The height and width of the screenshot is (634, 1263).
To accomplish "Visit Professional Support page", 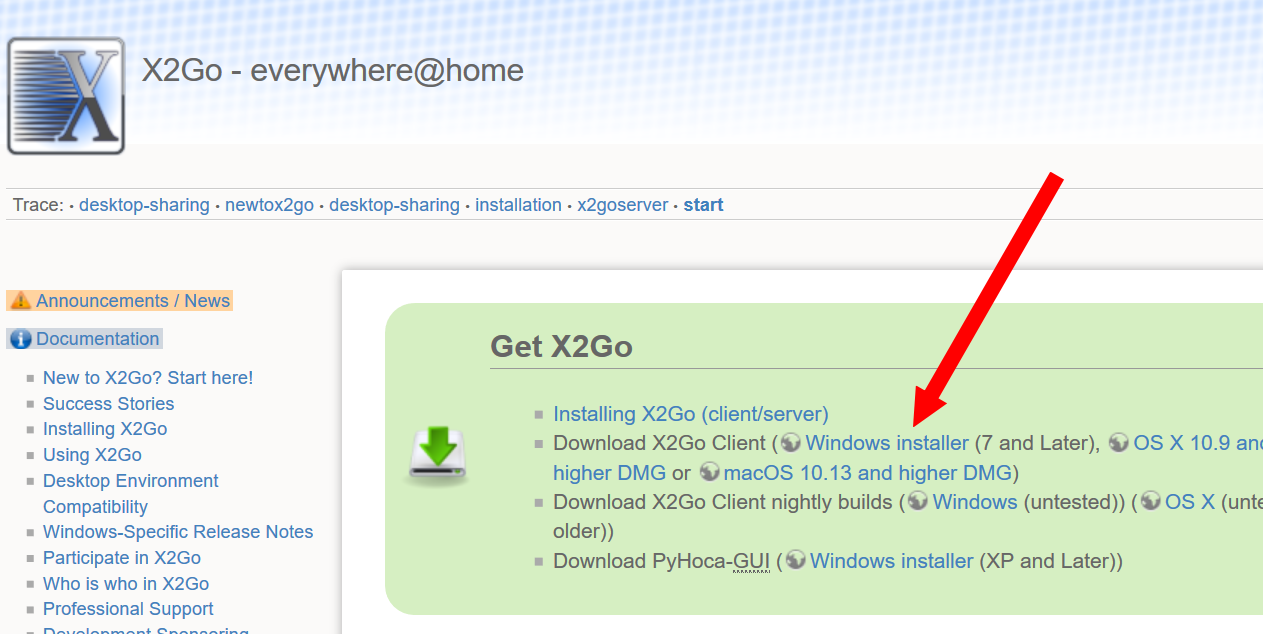I will pos(128,609).
